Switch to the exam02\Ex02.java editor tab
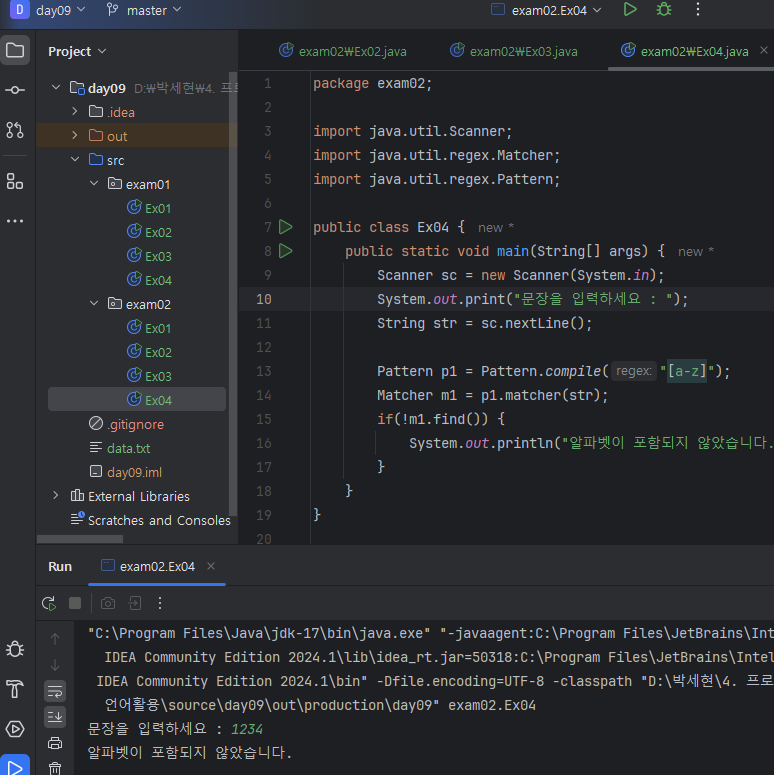This screenshot has width=774, height=775. (352, 51)
